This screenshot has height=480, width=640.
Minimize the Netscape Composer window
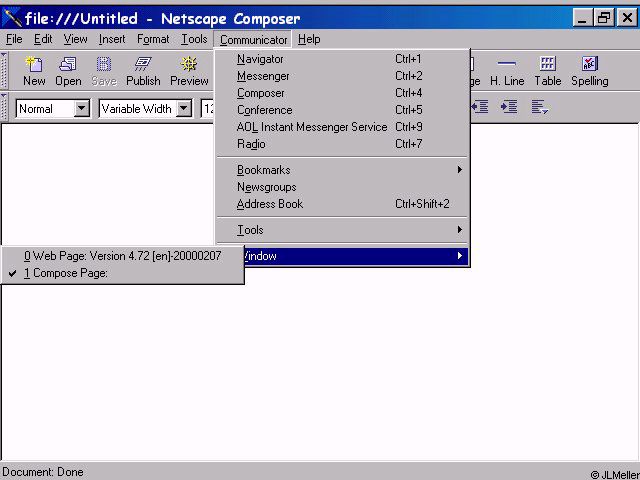click(582, 18)
